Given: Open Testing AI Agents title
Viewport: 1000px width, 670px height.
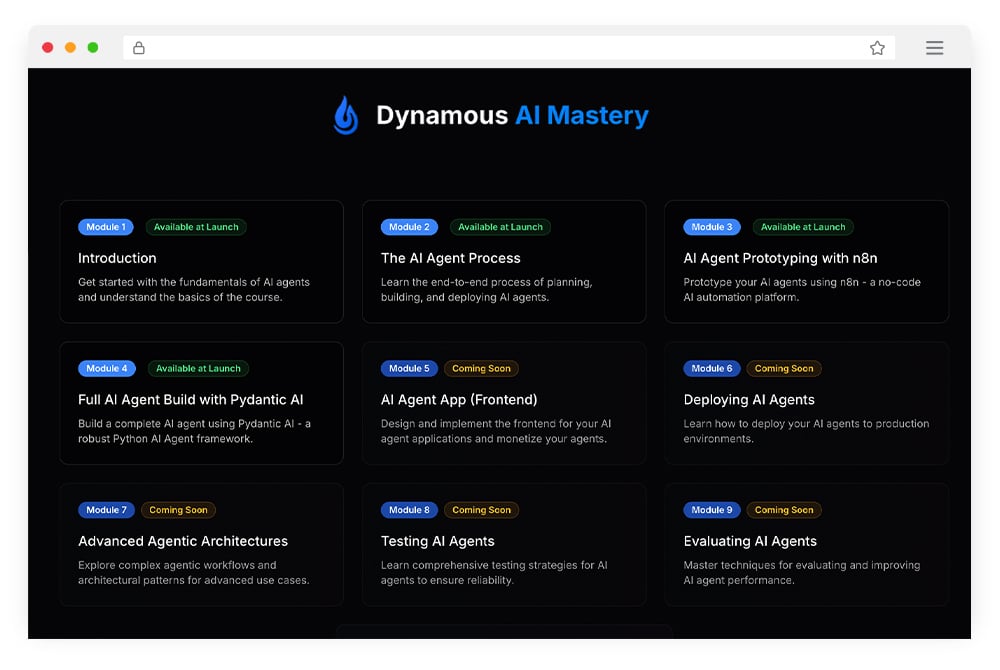Looking at the screenshot, I should tap(438, 541).
